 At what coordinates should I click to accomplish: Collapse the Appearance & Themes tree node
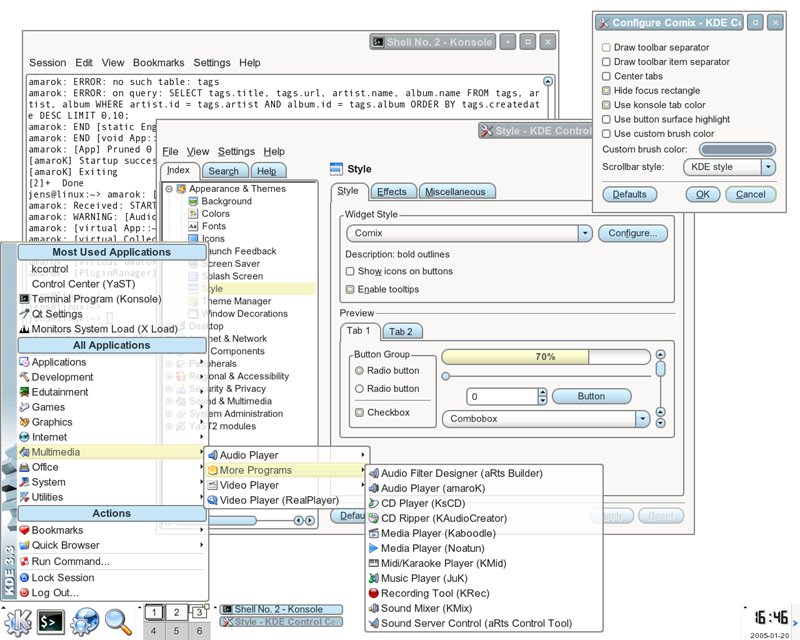[x=169, y=189]
